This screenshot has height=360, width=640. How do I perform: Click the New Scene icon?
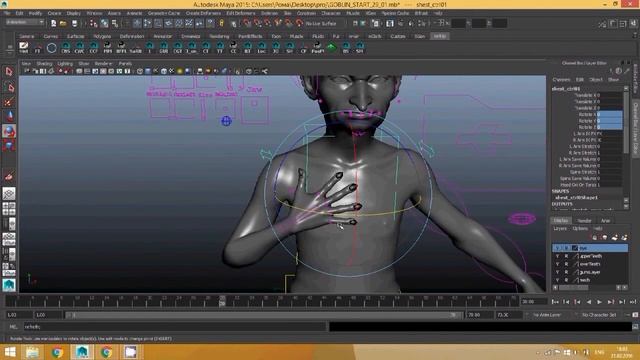coord(53,24)
